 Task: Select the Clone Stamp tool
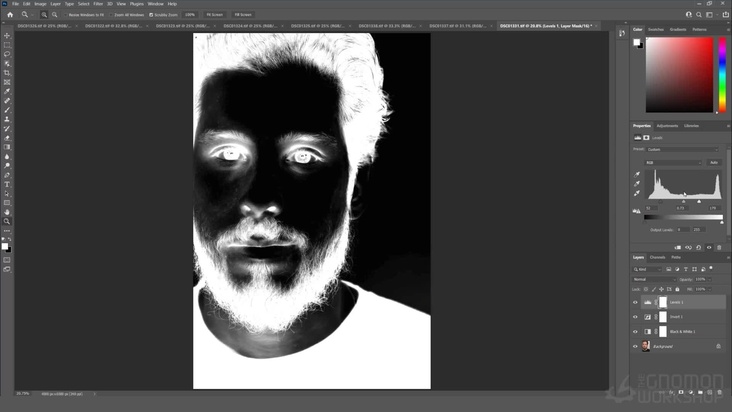pyautogui.click(x=7, y=119)
